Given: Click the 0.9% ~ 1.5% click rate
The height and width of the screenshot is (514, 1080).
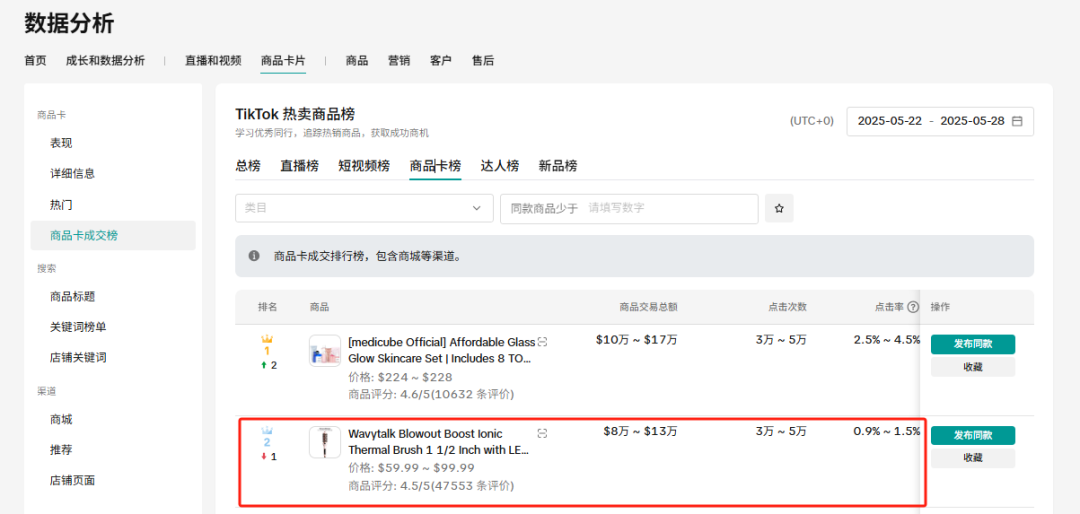Looking at the screenshot, I should 887,431.
